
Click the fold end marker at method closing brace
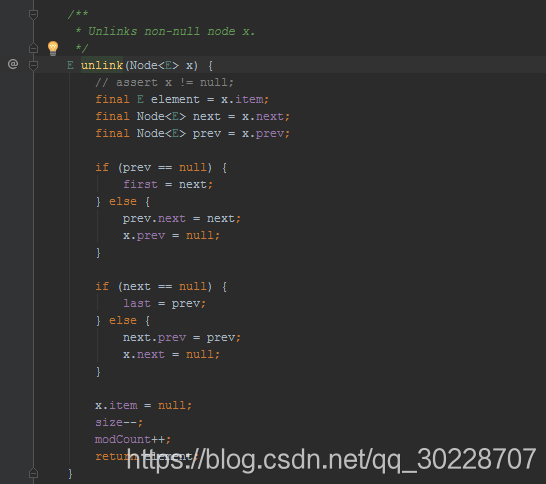click(33, 473)
